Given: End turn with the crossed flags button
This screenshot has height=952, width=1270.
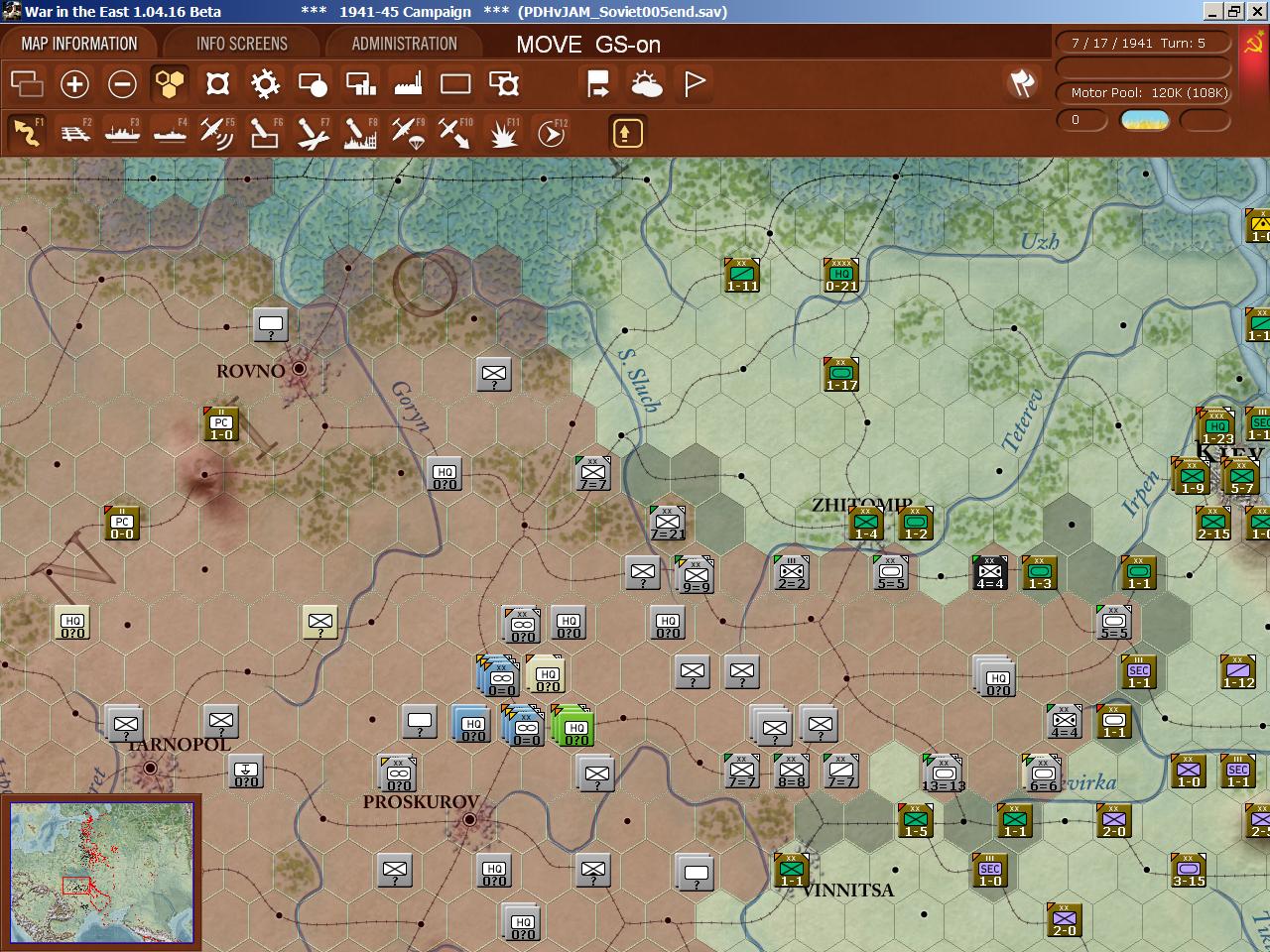Looking at the screenshot, I should [1022, 84].
